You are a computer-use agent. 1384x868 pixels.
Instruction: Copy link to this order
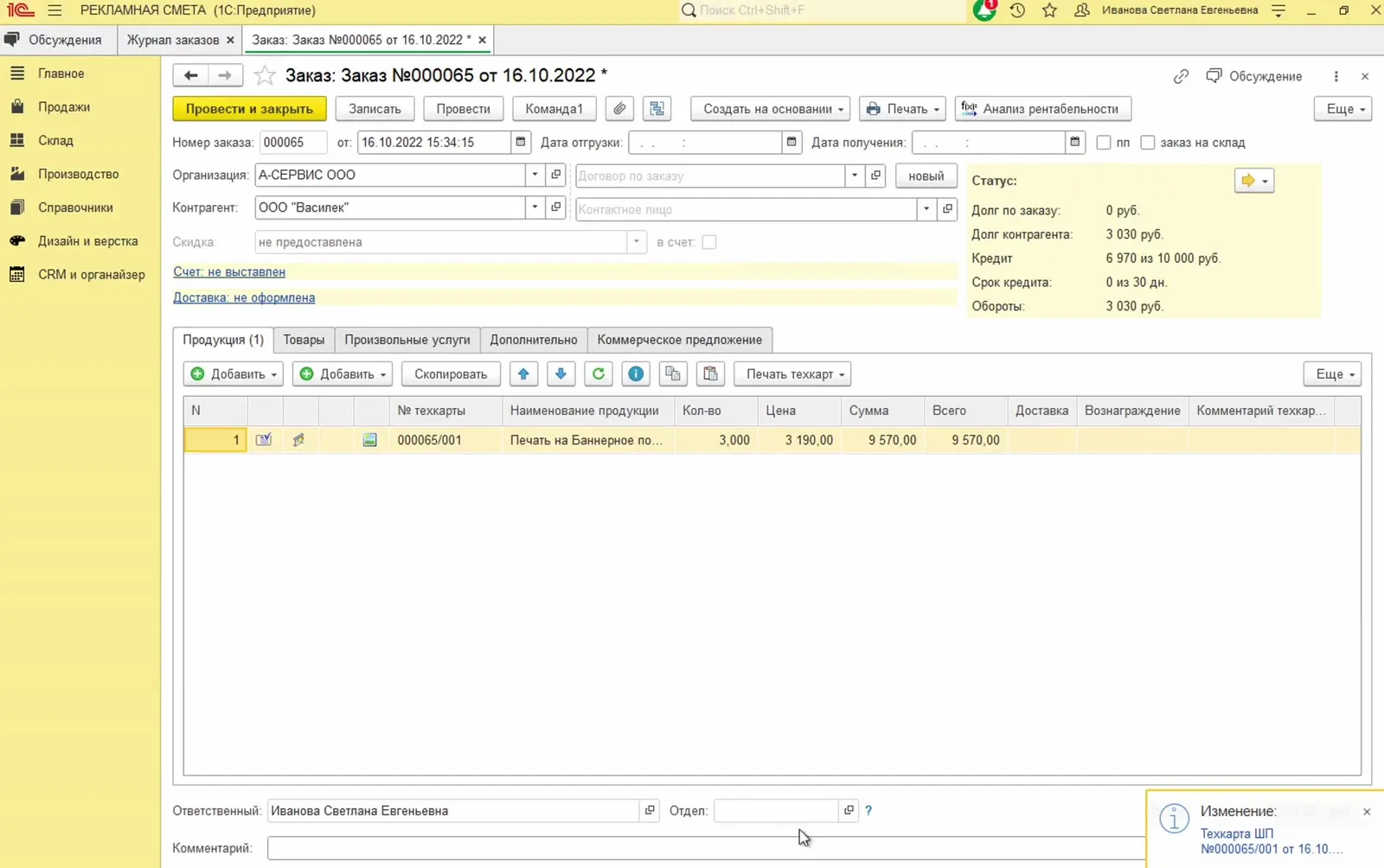click(1181, 76)
